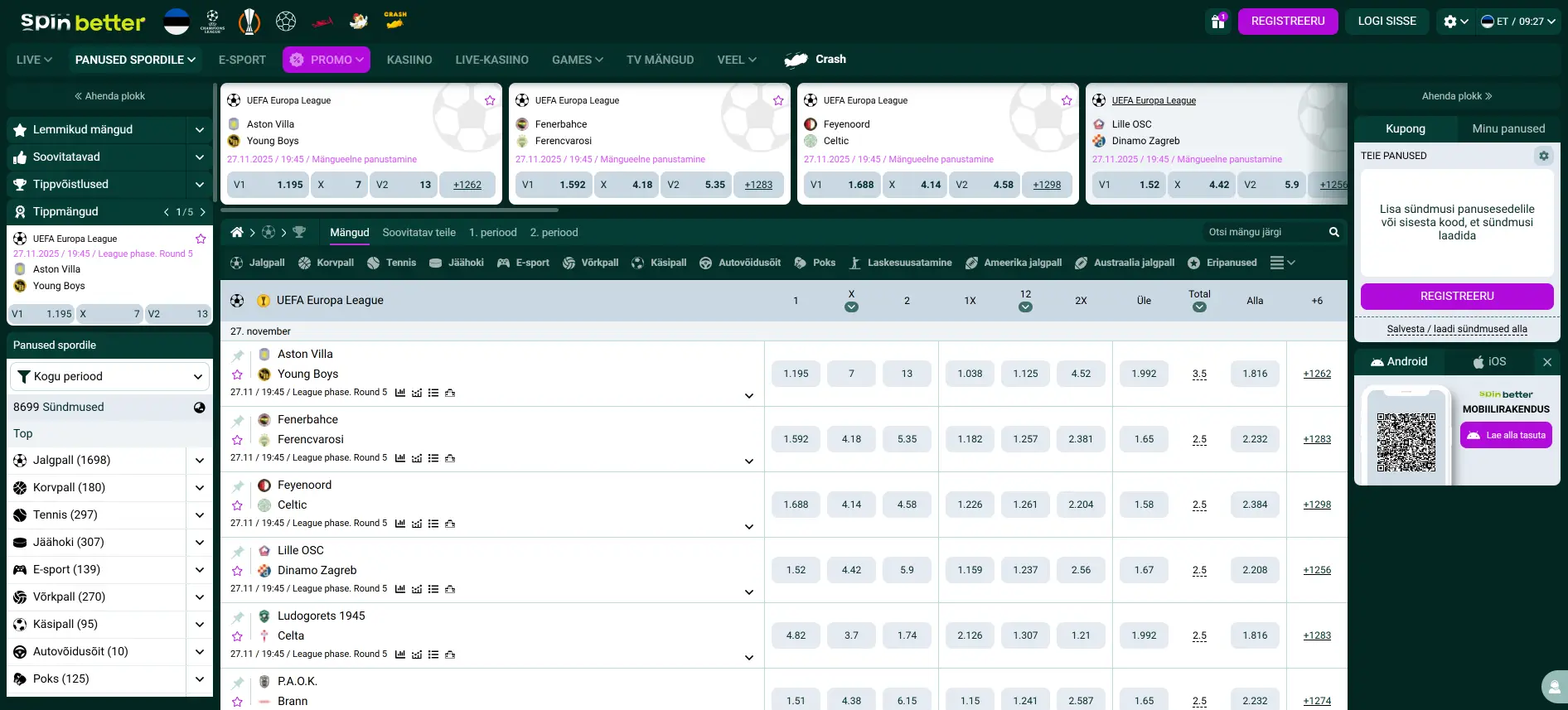
Task: Select the Tennis sport filter icon
Action: click(373, 263)
